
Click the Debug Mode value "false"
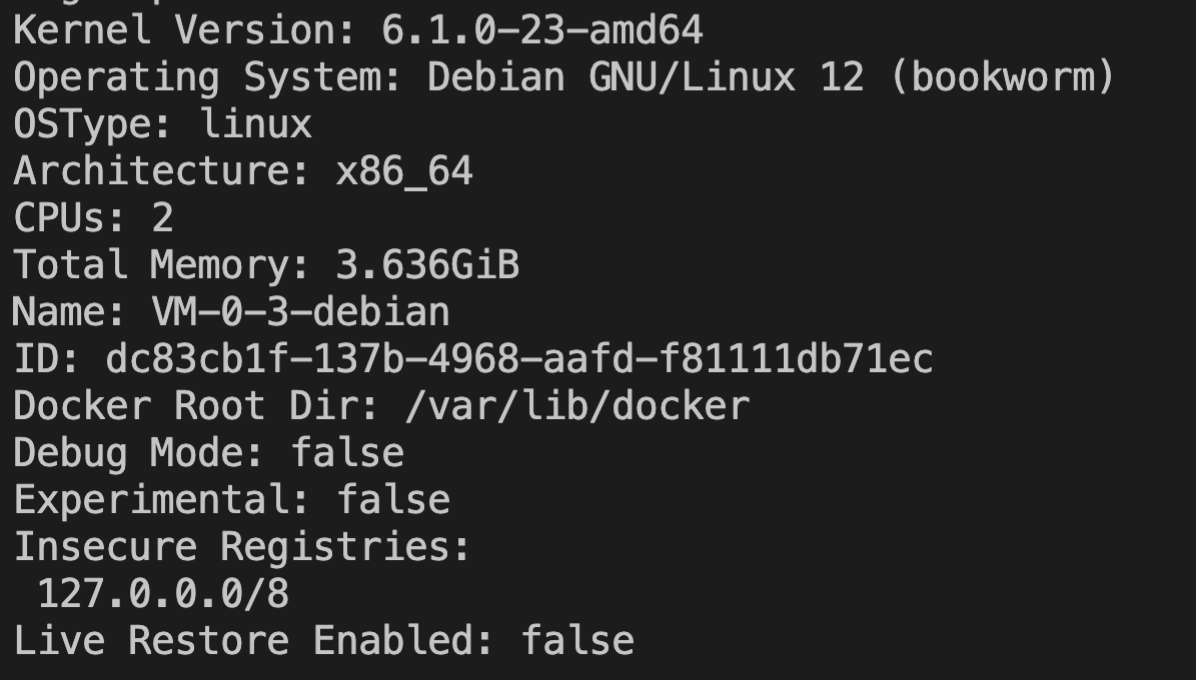click(347, 453)
